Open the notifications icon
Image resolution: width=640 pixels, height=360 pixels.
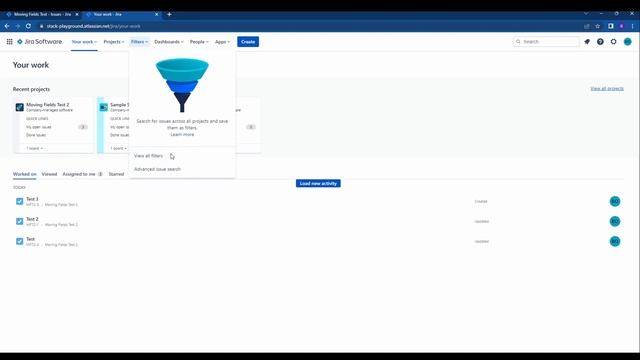587,42
